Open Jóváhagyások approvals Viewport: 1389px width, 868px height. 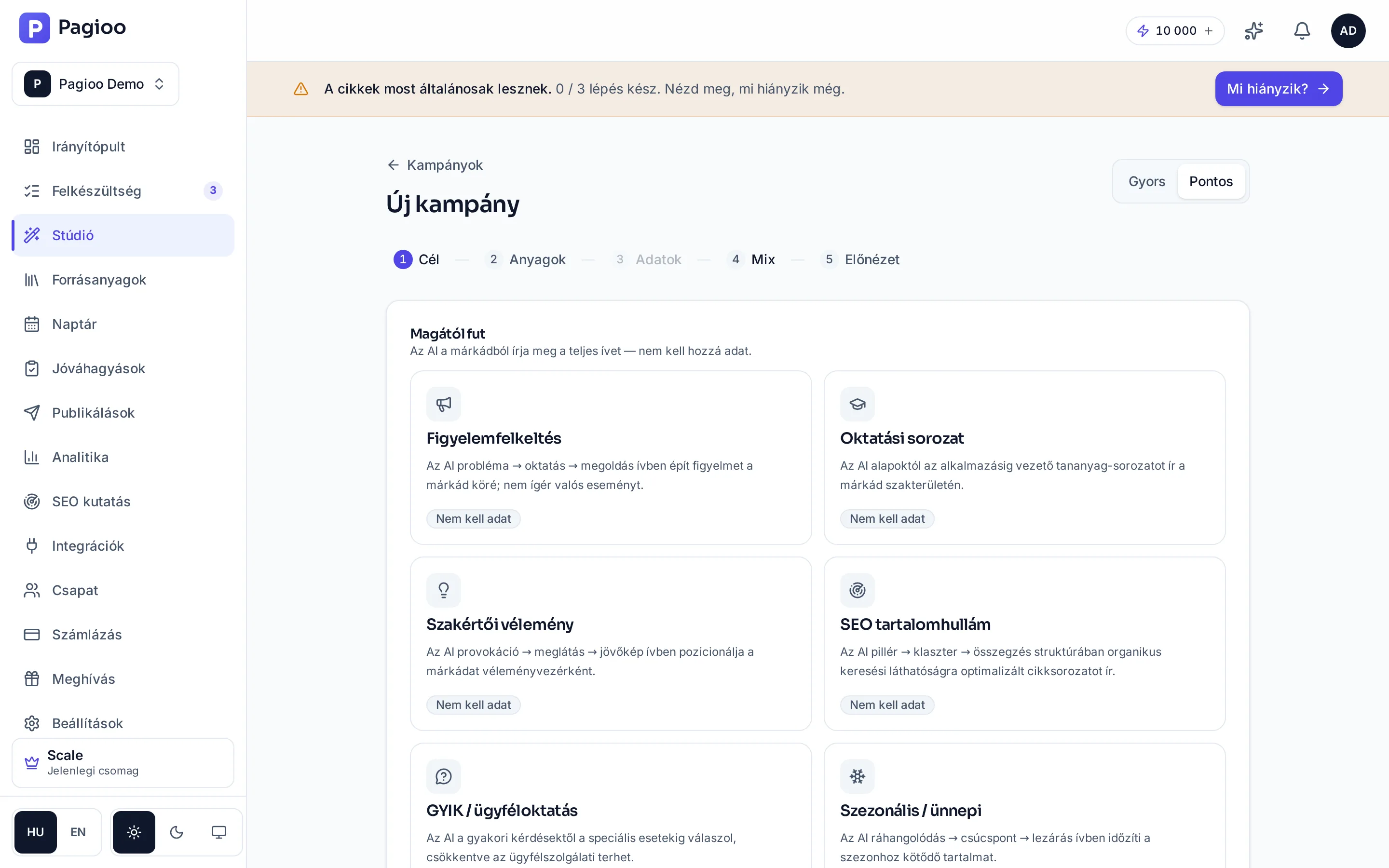click(123, 368)
